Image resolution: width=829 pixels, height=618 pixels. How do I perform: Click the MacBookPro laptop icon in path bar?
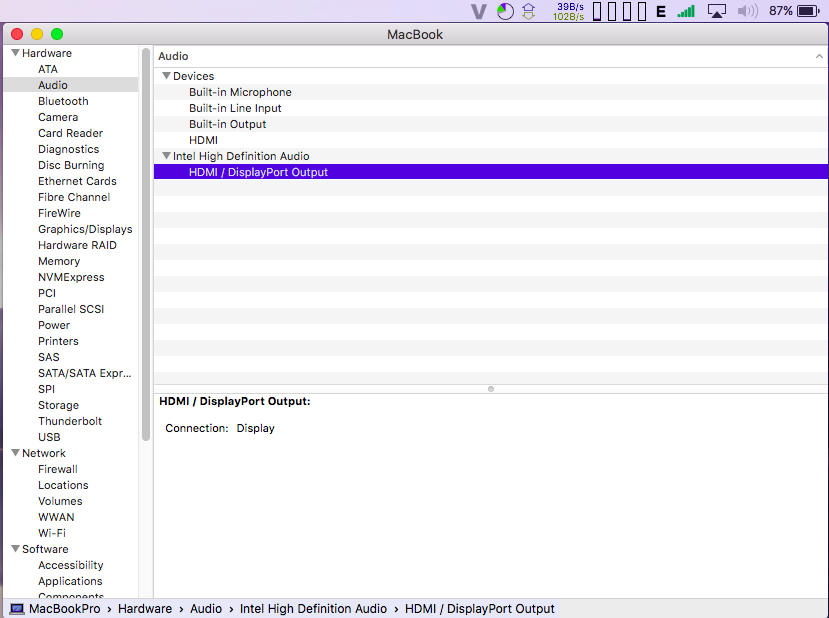[x=17, y=608]
